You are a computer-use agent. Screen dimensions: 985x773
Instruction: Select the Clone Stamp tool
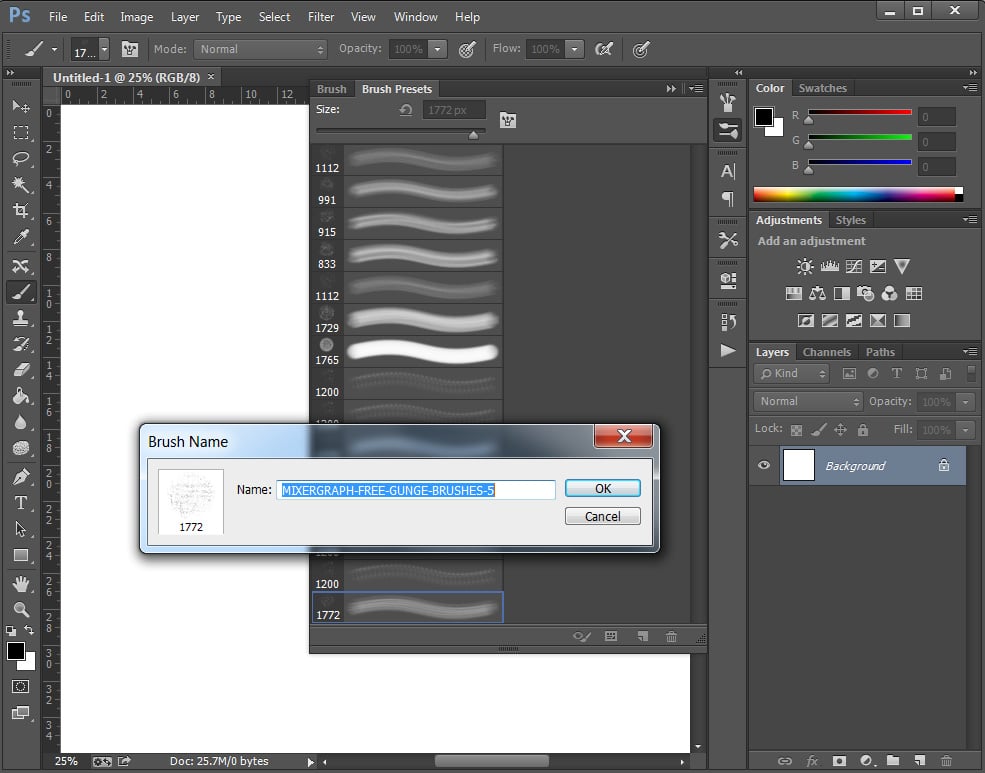pyautogui.click(x=21, y=318)
